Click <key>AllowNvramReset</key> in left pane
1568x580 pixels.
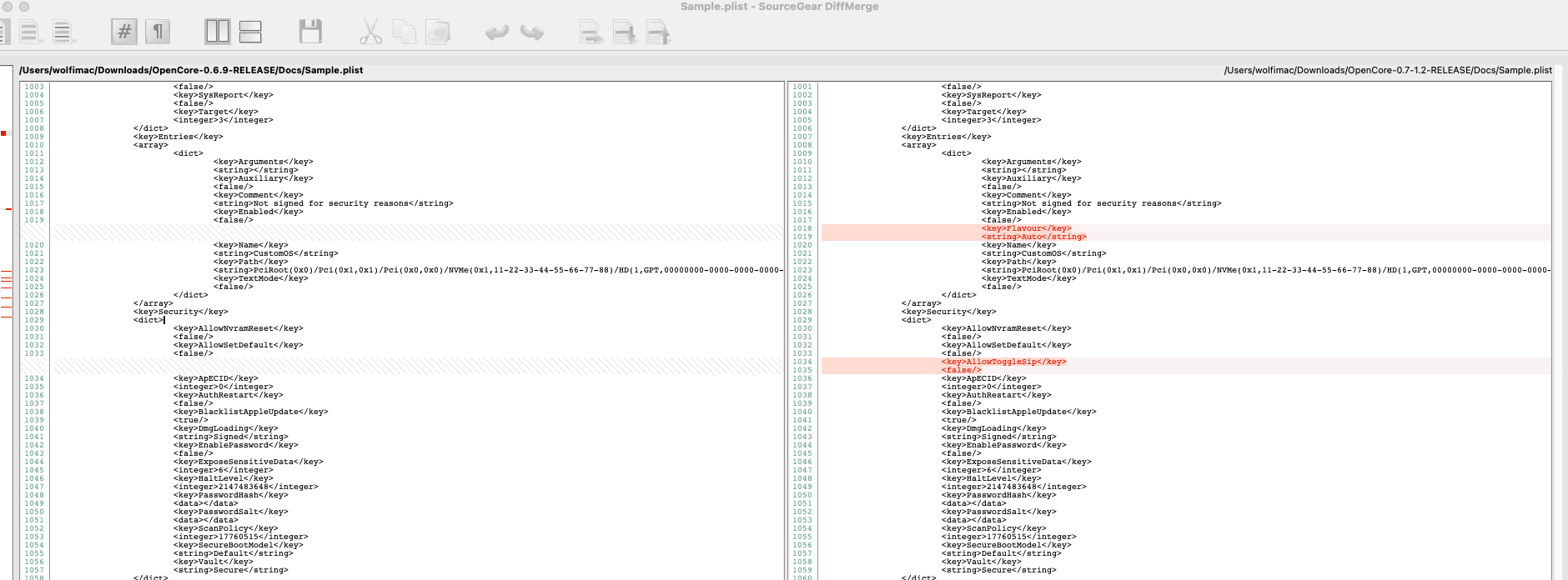(238, 328)
